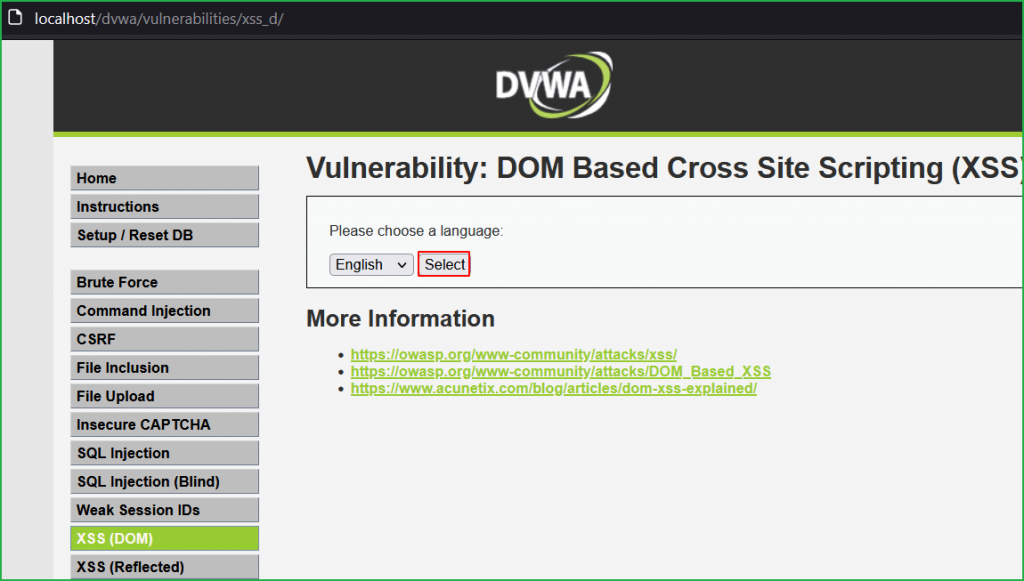Select the highlighted XSS (DOM) item
The width and height of the screenshot is (1024, 581).
point(165,539)
